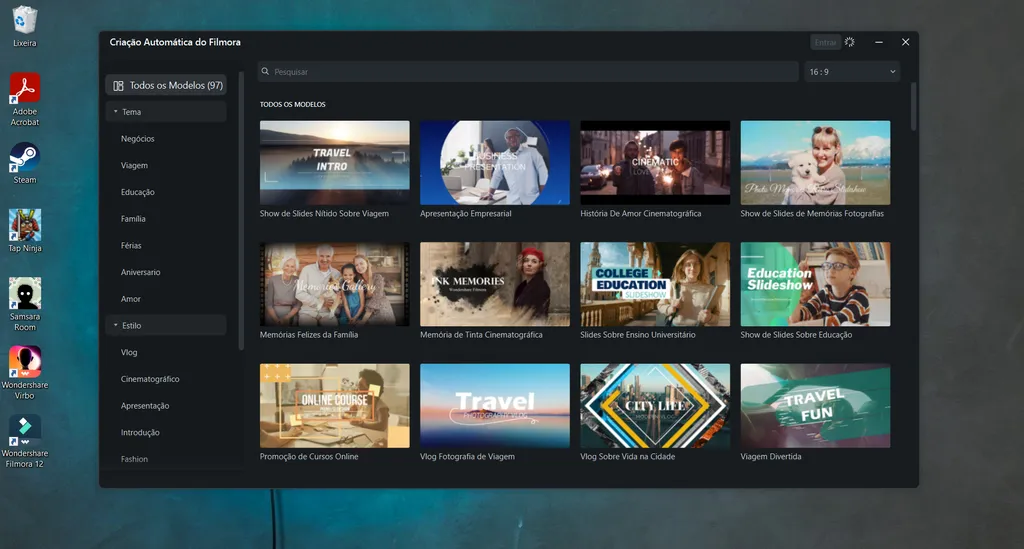Open Adobe Acrobat desktop icon
Image resolution: width=1024 pixels, height=549 pixels.
25,90
